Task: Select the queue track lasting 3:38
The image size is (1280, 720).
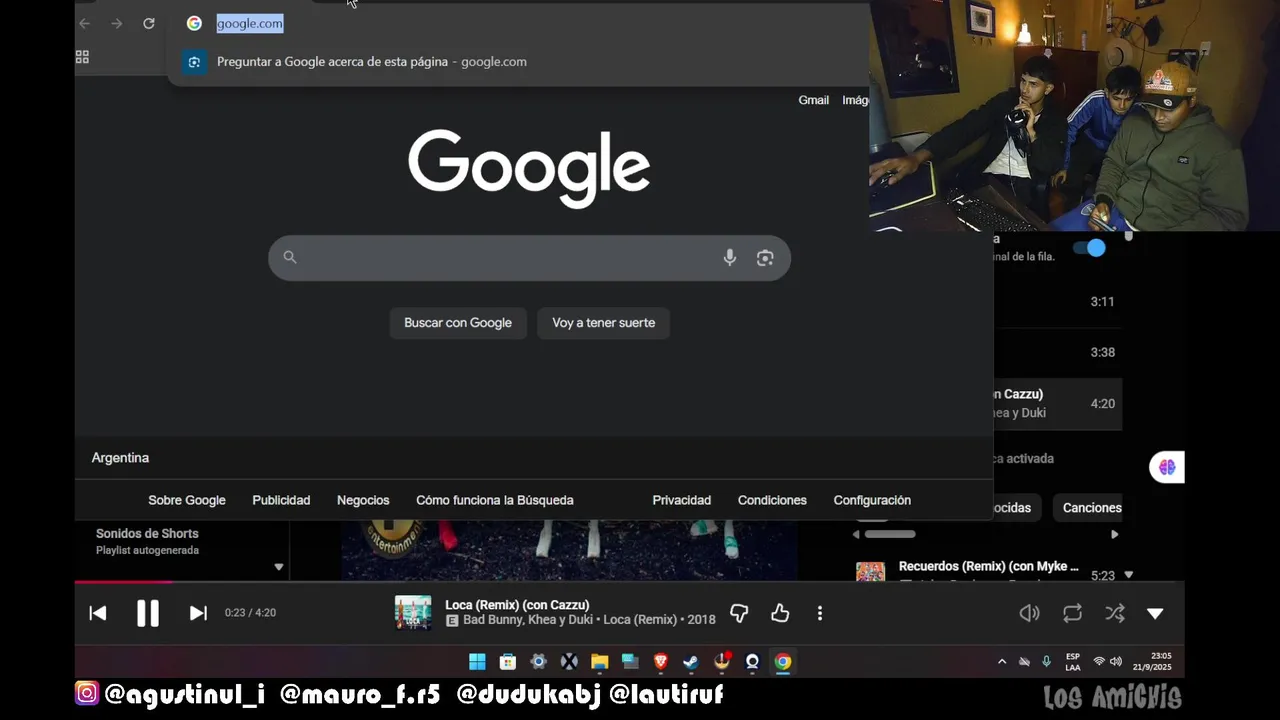Action: pos(1057,352)
